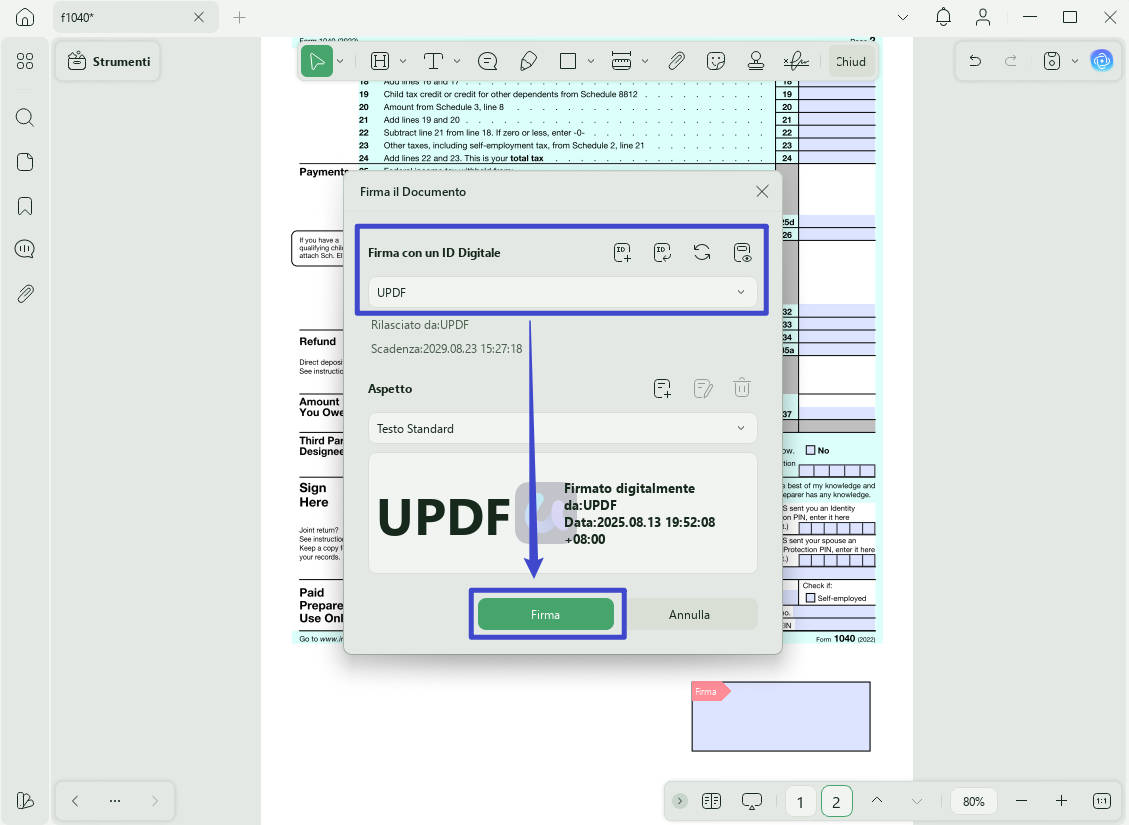This screenshot has width=1129, height=825.
Task: Delete appearance trash icon
Action: click(x=742, y=388)
